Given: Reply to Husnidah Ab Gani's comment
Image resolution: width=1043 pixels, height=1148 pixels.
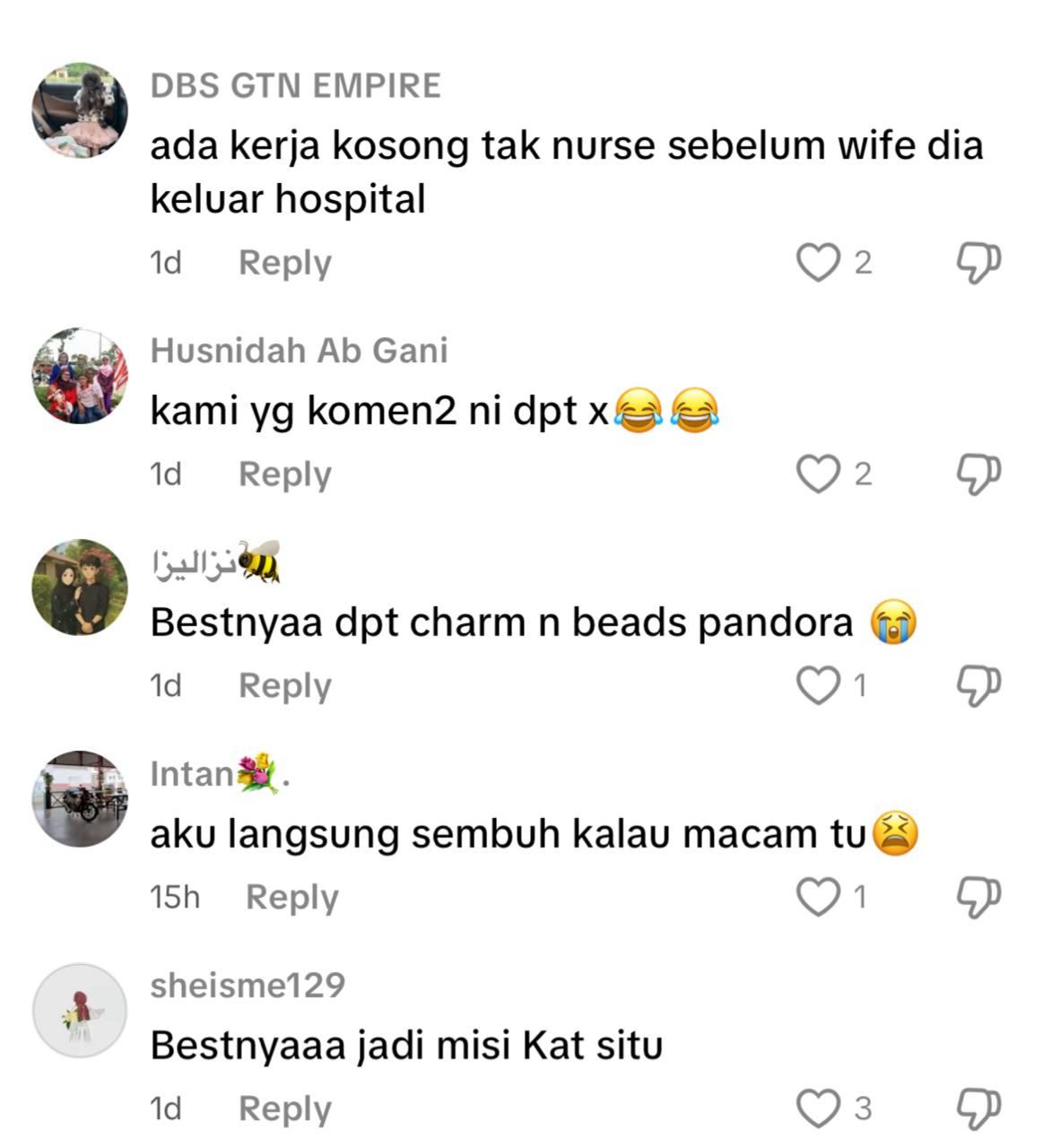Looking at the screenshot, I should point(285,475).
